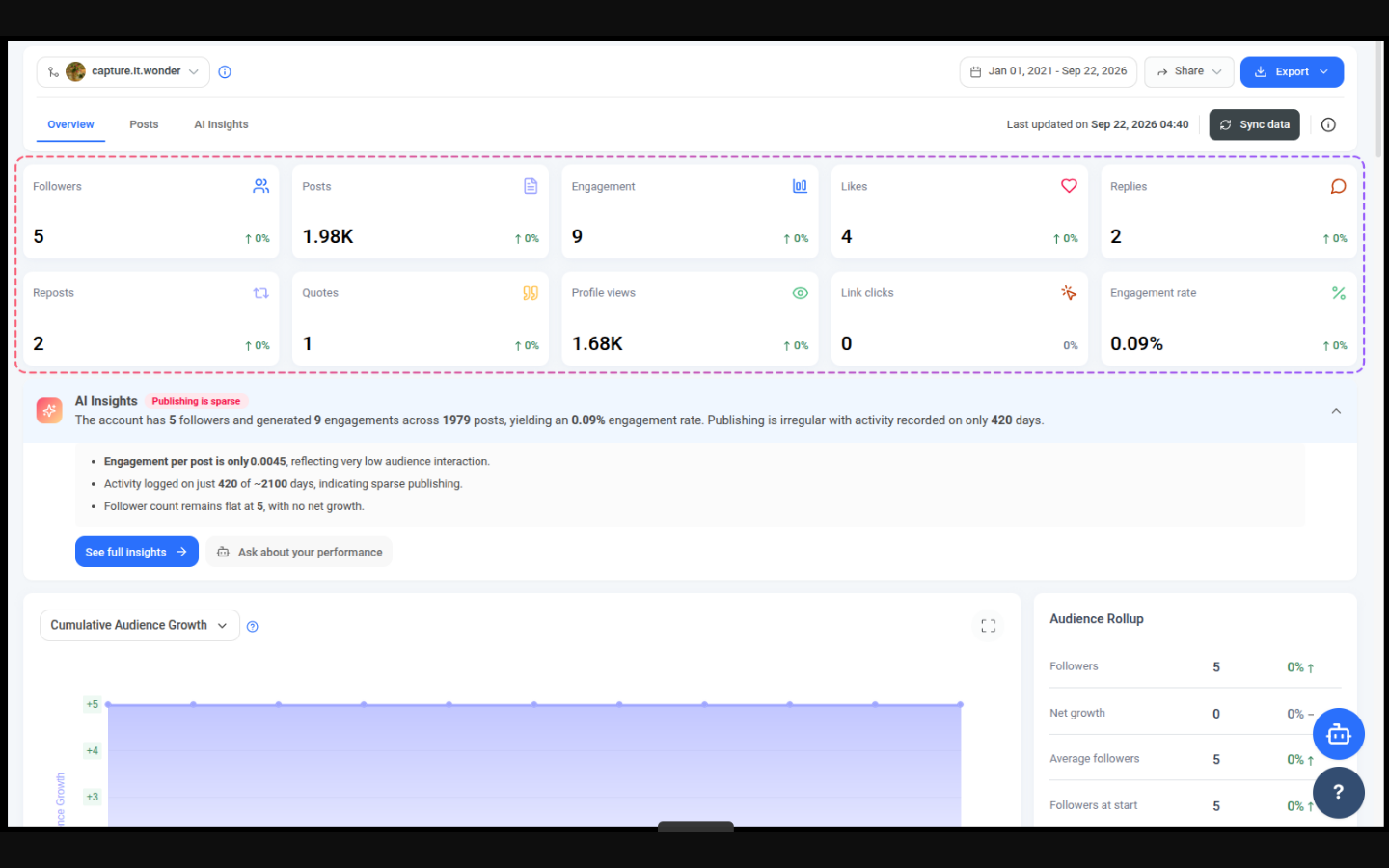Open the capture.it.wonder account dropdown

(123, 72)
